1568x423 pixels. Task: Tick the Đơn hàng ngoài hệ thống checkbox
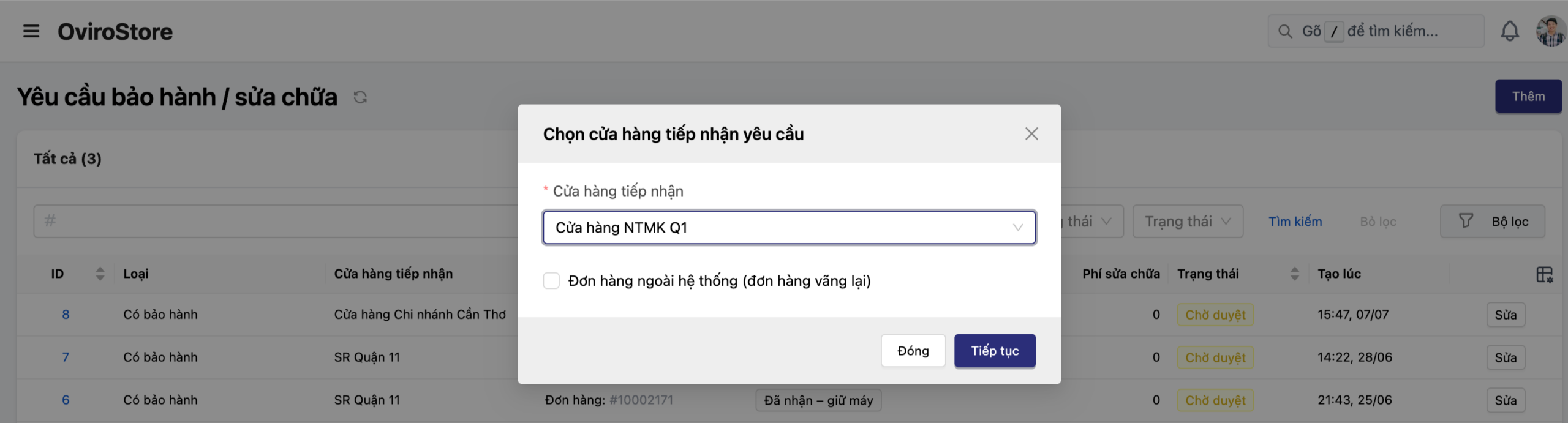551,281
